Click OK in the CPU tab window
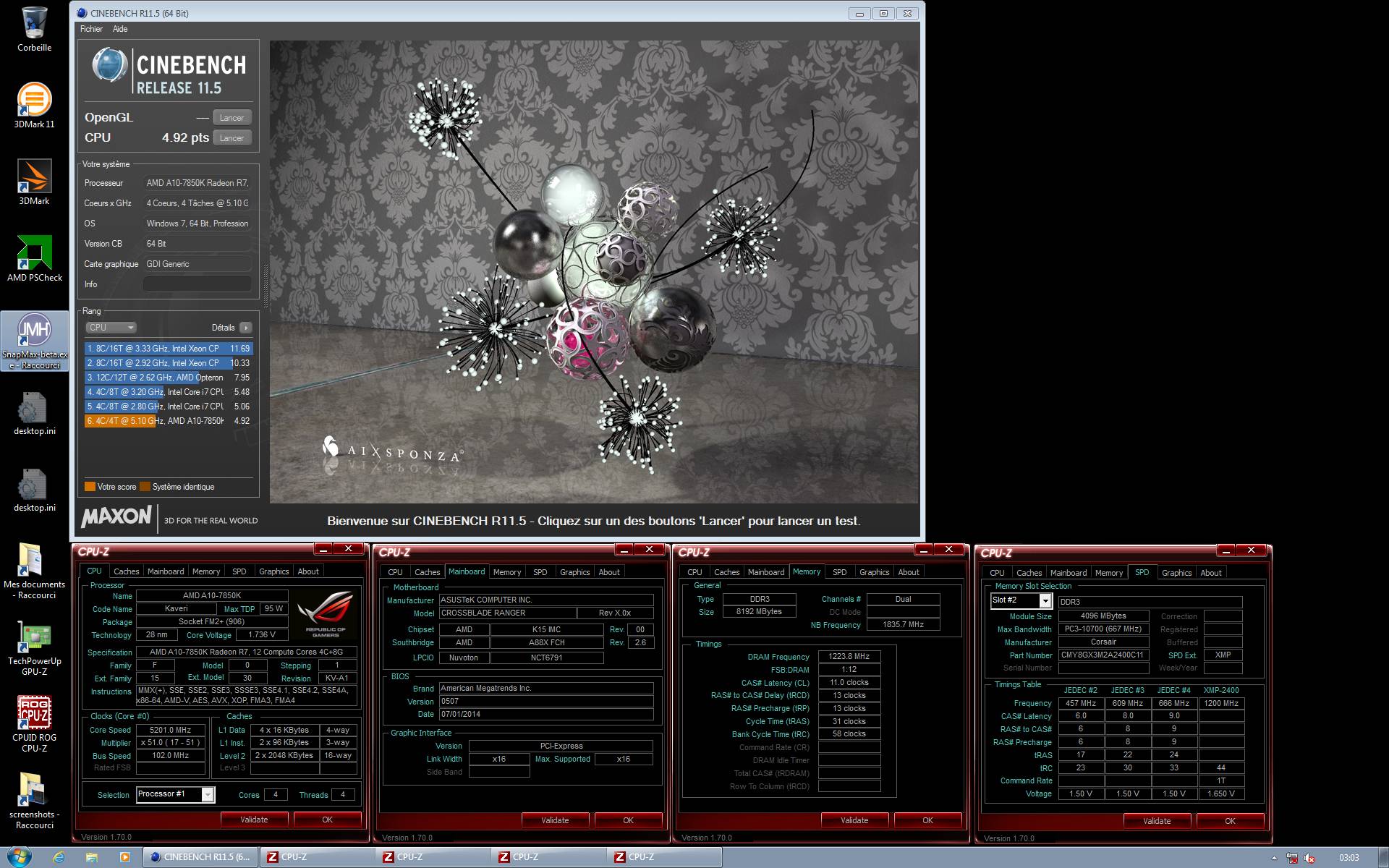The image size is (1389, 868). click(x=328, y=820)
